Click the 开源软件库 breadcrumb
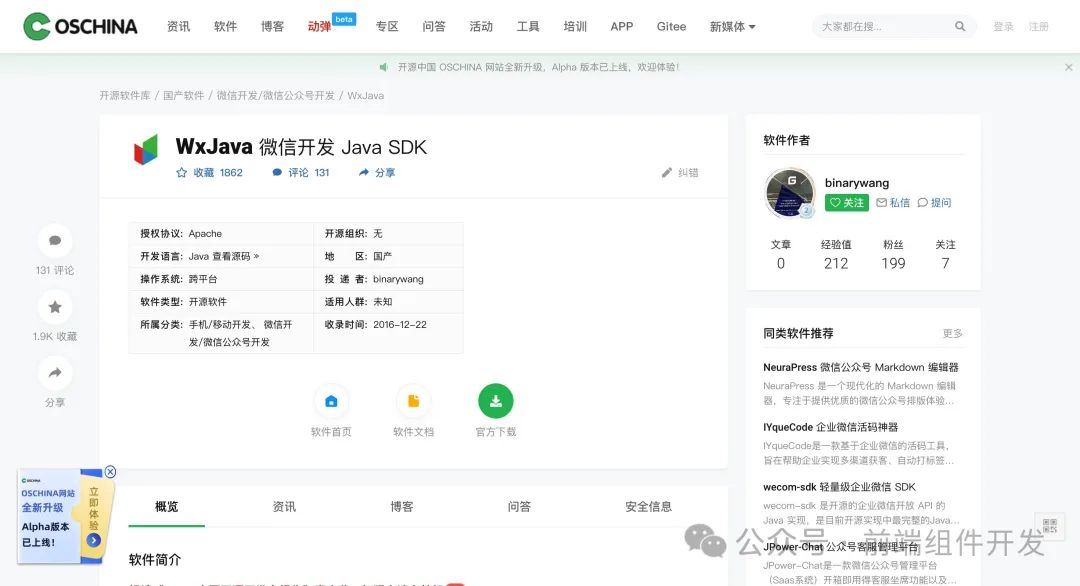 click(125, 95)
